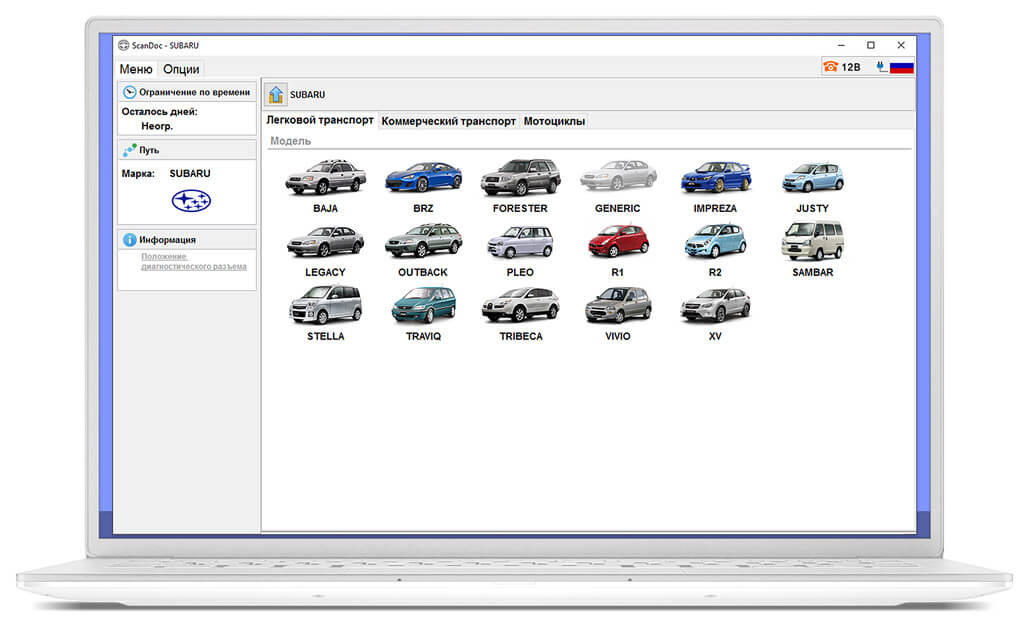Screen dimensions: 1024x626
Task: Select the STELLA car icon
Action: coord(325,305)
